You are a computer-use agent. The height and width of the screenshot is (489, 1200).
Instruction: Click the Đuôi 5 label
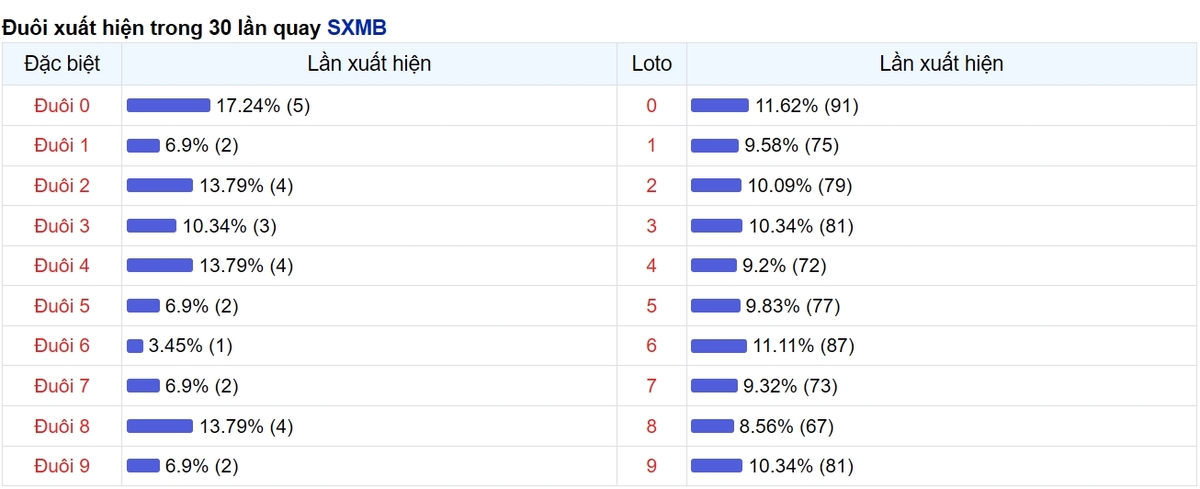(61, 306)
